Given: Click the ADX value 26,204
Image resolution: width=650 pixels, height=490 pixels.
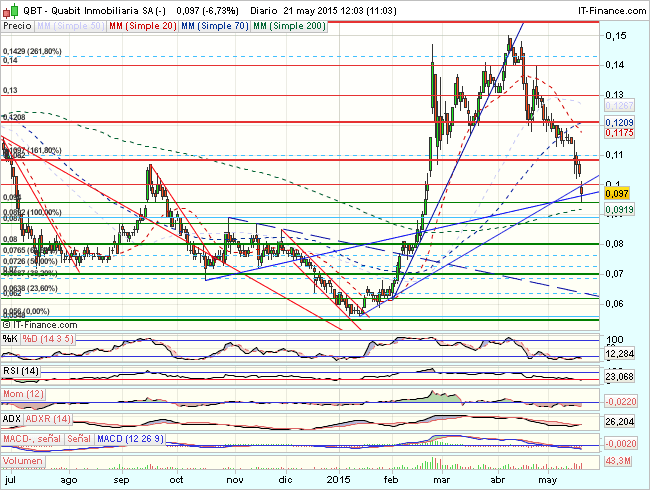Looking at the screenshot, I should click(x=619, y=422).
